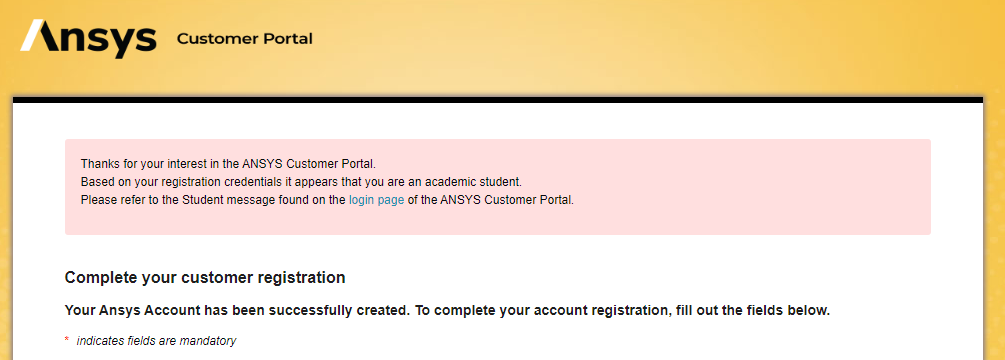Select the 'Complete your customer registration' heading

pos(205,278)
